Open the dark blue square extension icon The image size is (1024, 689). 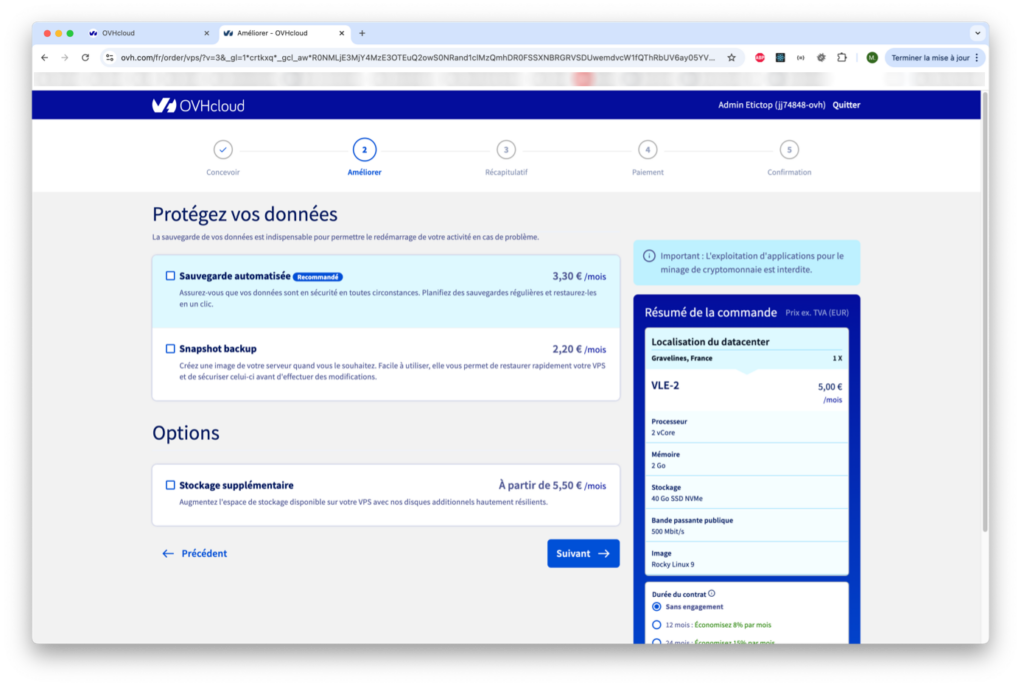click(780, 57)
